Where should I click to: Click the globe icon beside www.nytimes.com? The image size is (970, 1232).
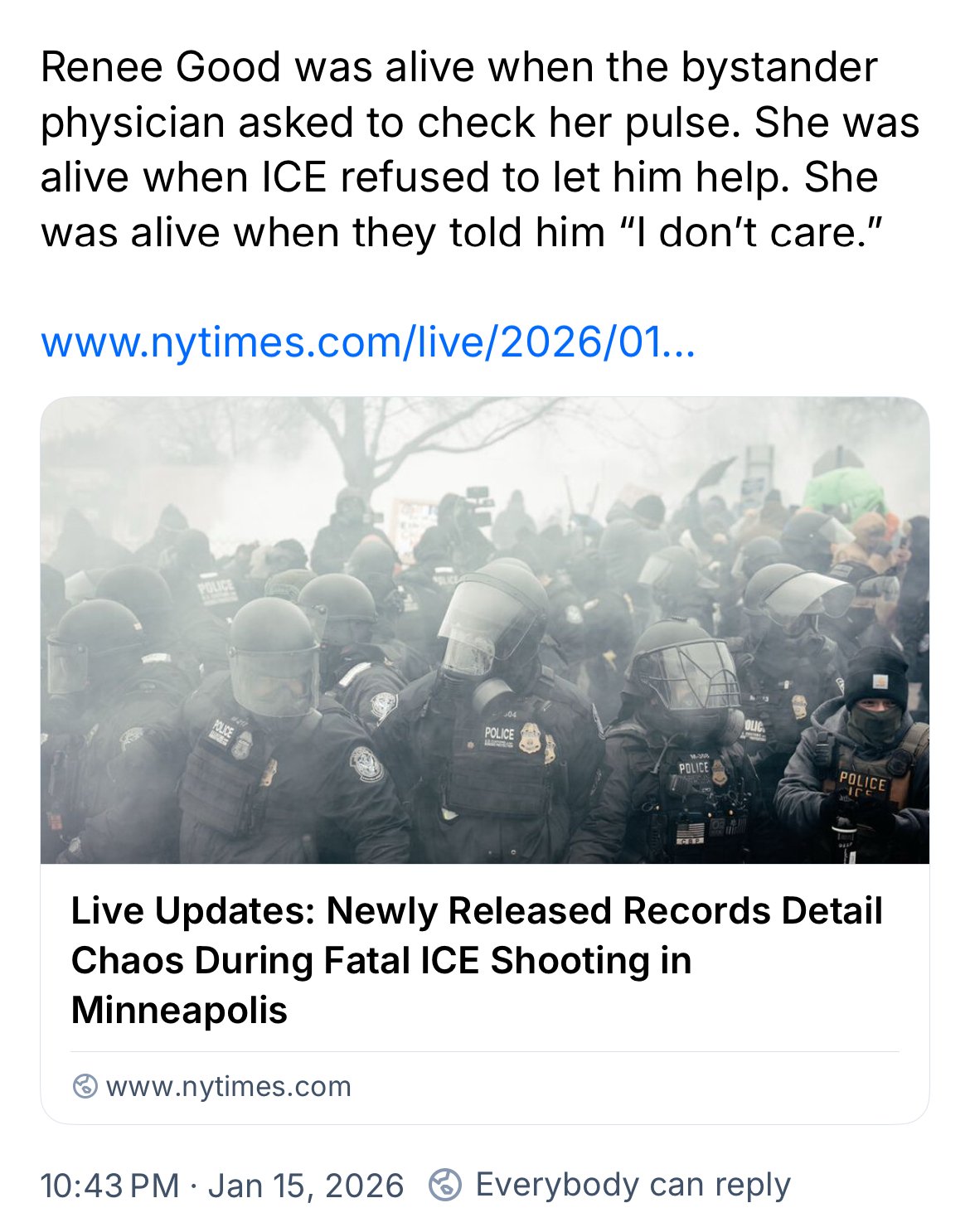tap(85, 1086)
